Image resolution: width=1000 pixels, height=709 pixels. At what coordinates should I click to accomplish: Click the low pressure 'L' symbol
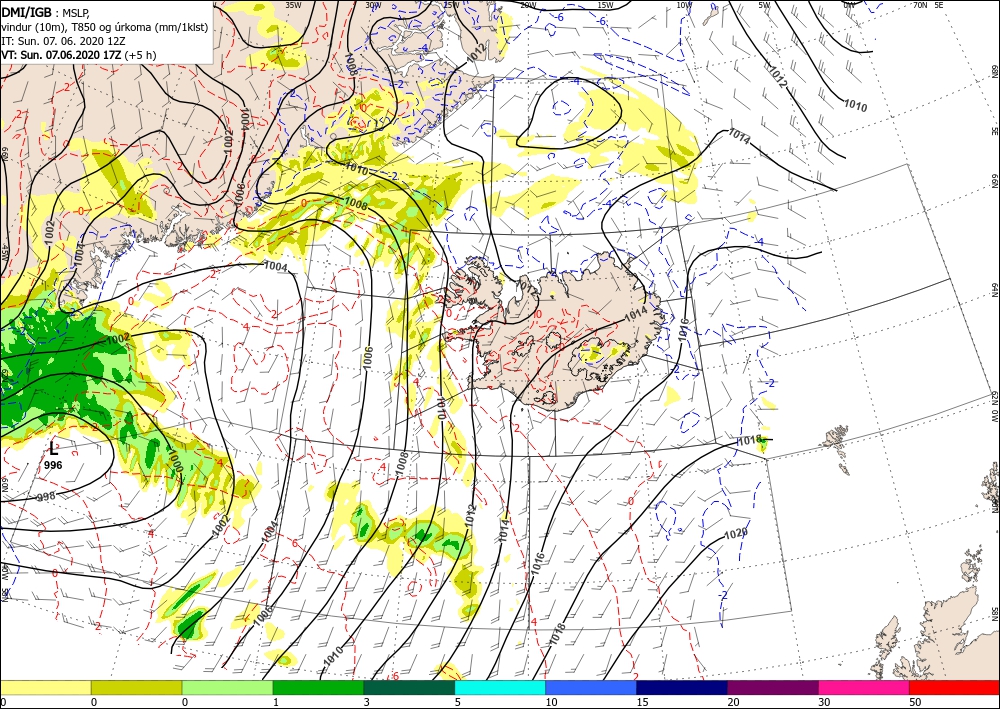tap(54, 449)
